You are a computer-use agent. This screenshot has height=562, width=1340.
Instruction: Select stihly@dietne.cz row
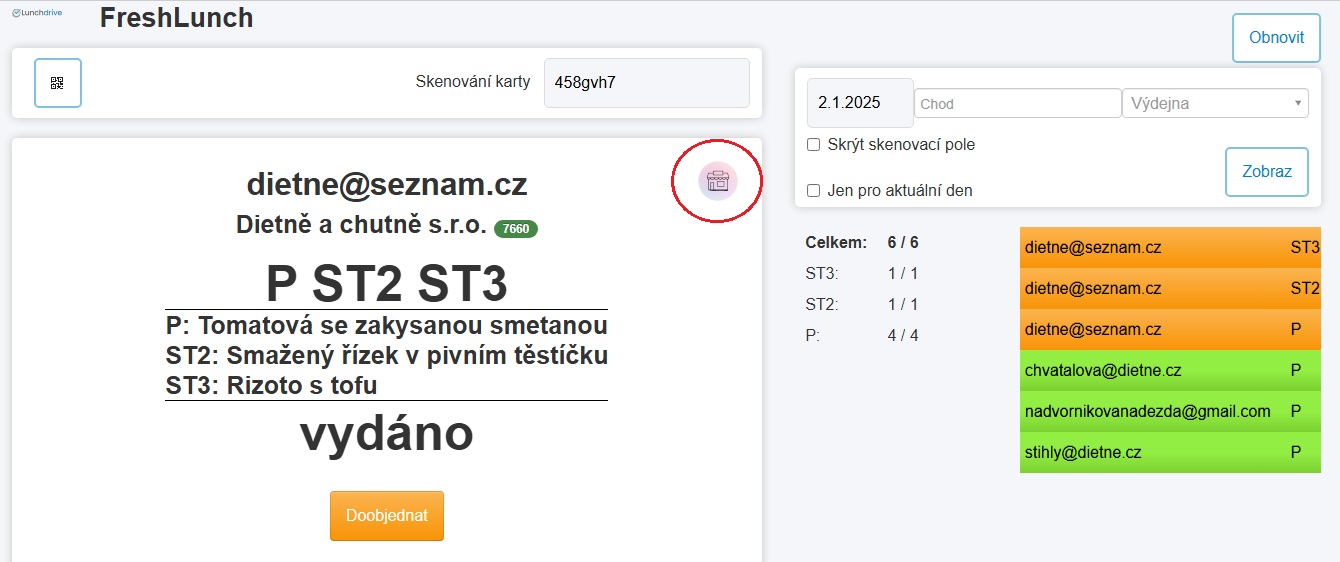point(1170,452)
